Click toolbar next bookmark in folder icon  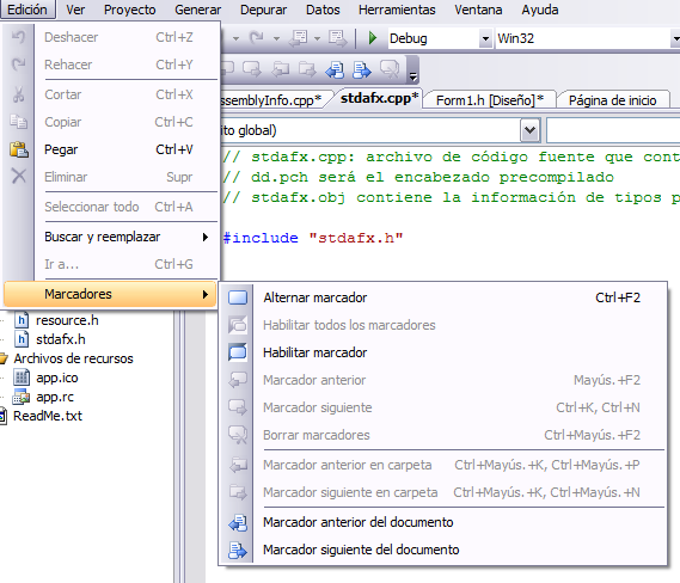pos(307,69)
